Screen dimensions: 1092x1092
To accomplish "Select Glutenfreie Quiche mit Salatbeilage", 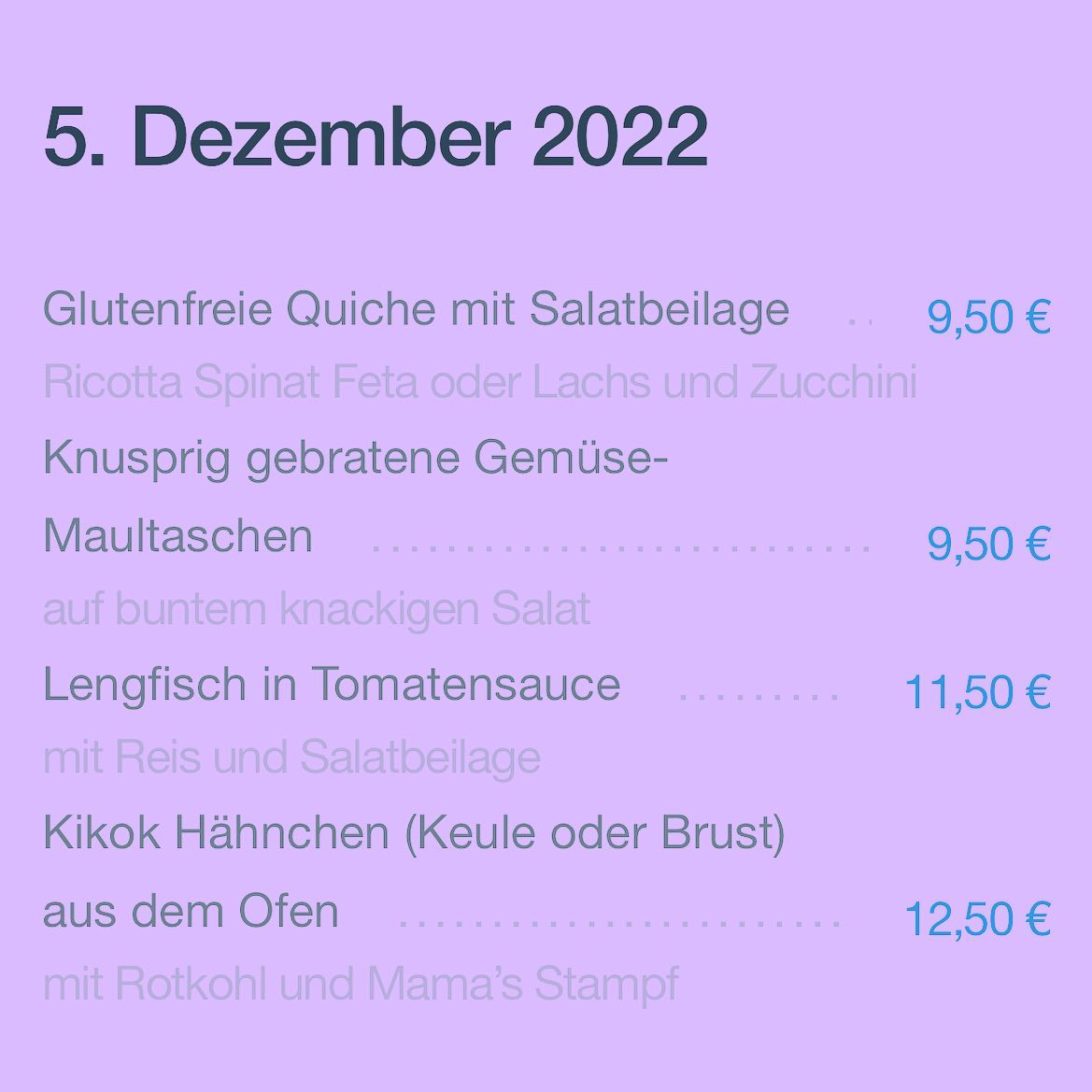I will (x=416, y=309).
